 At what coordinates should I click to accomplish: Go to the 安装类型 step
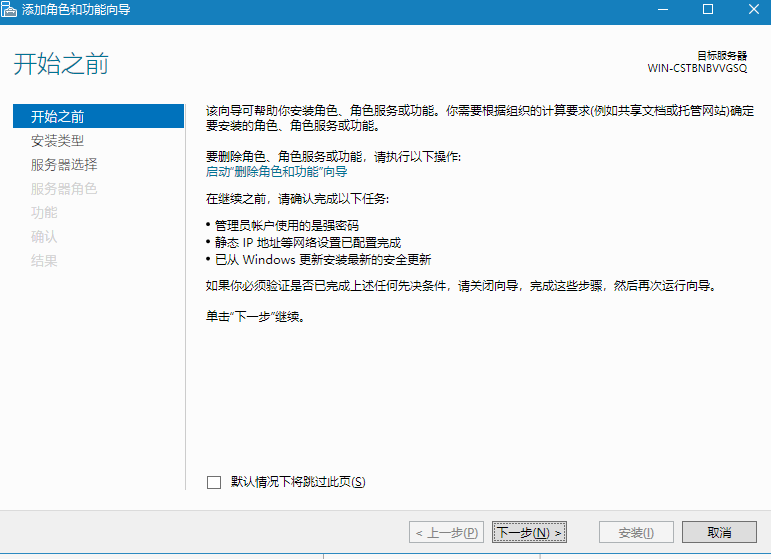tap(58, 141)
